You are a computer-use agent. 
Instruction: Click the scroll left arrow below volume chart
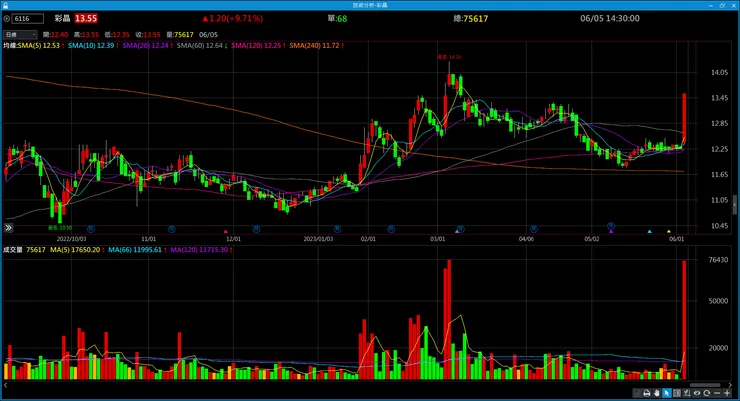point(5,385)
